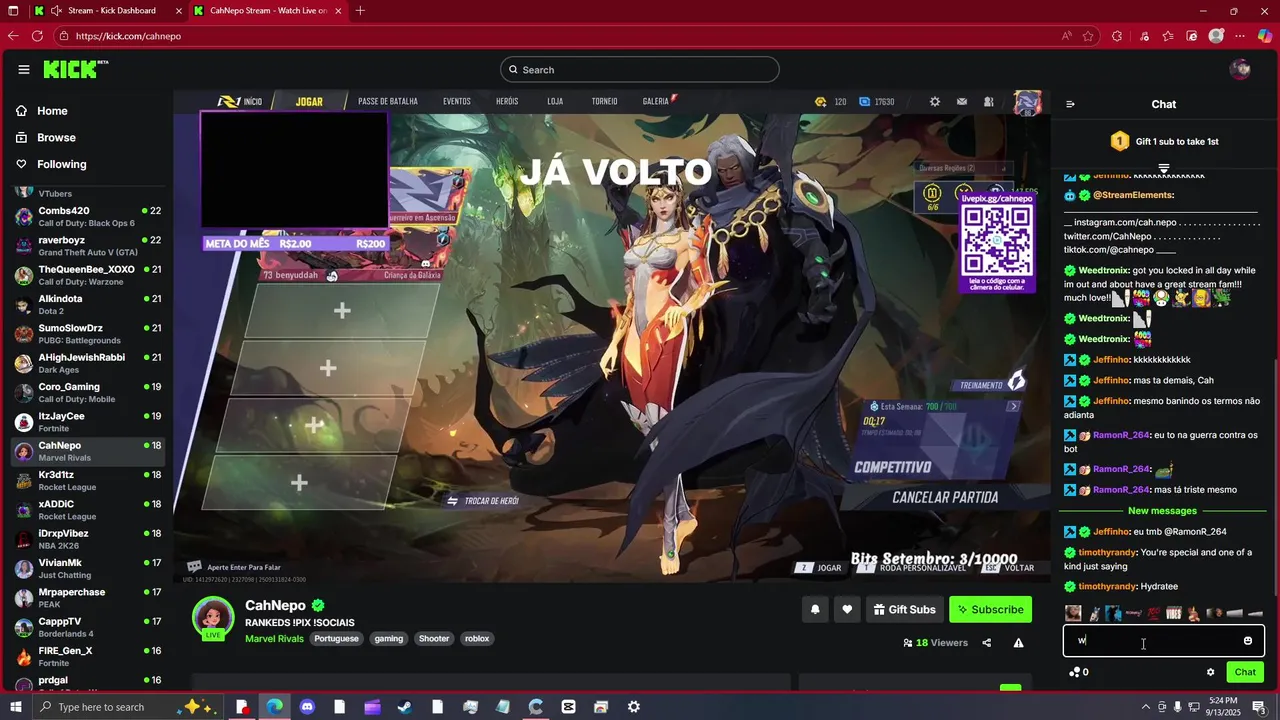Open SumoSlowDrz channel in sidebar
The width and height of the screenshot is (1280, 720).
86,334
